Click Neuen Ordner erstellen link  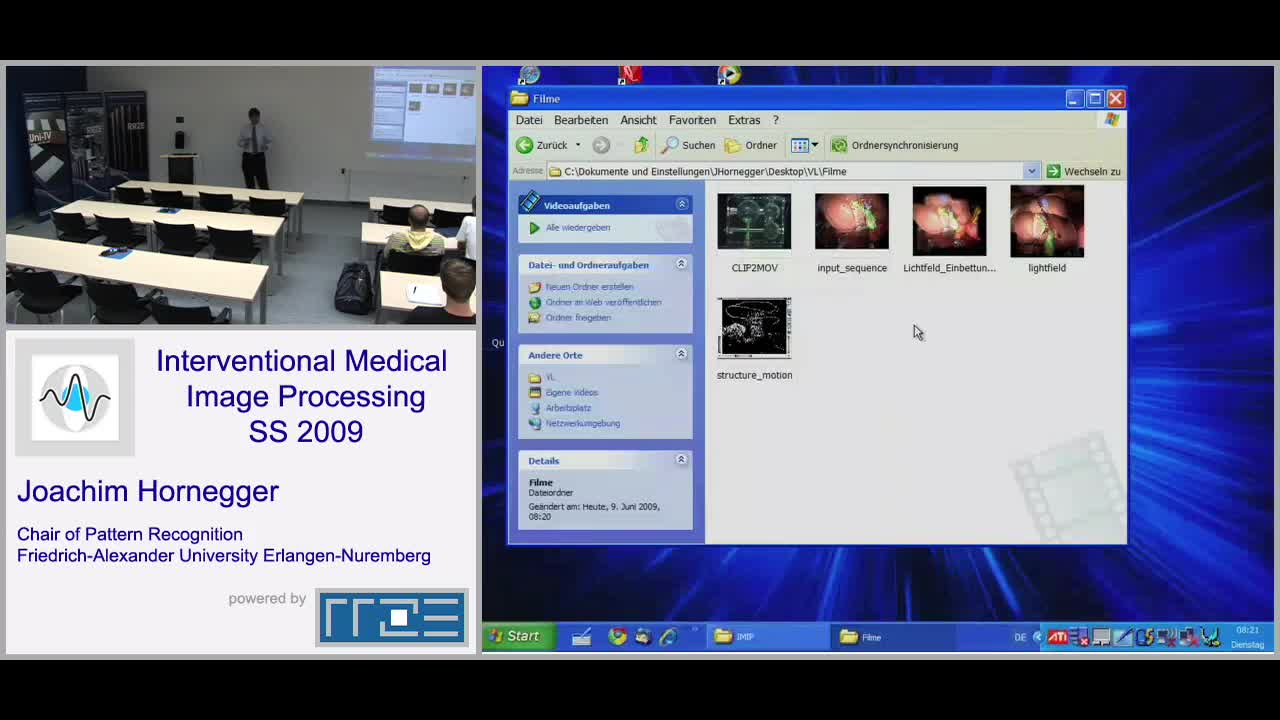589,287
